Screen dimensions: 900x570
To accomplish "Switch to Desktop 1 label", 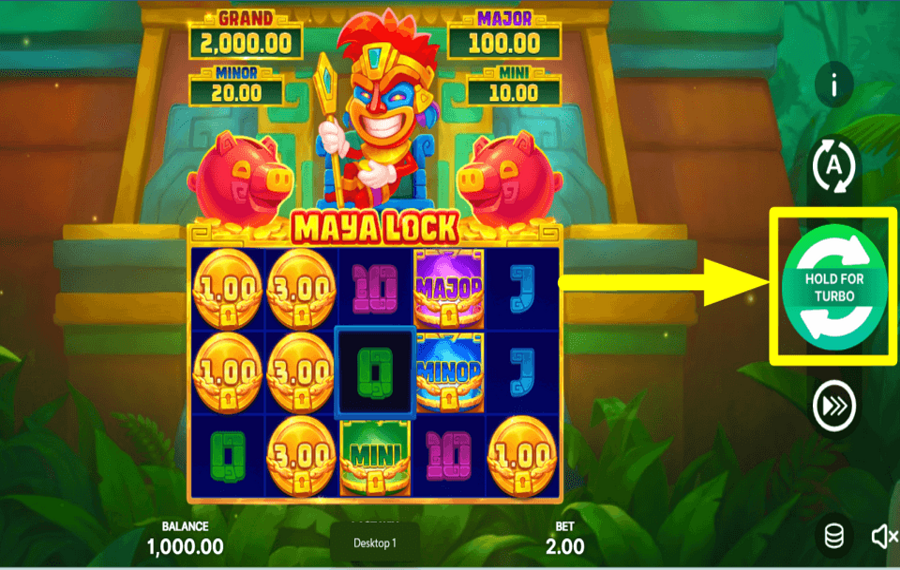I will [x=375, y=542].
